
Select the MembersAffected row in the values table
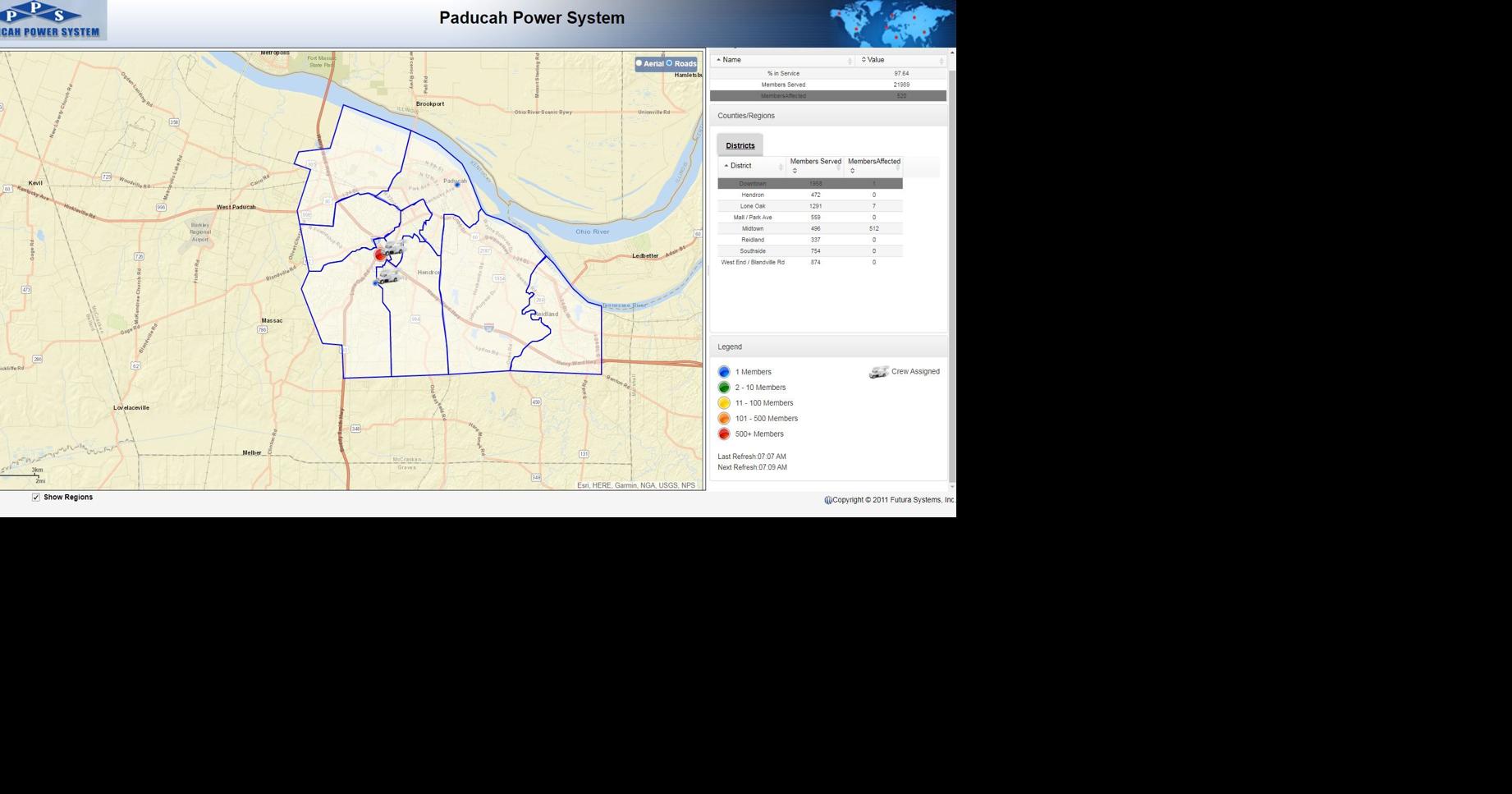(829, 95)
